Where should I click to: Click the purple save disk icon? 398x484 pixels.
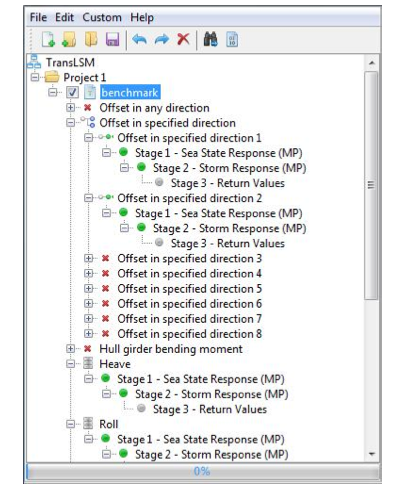pyautogui.click(x=112, y=39)
